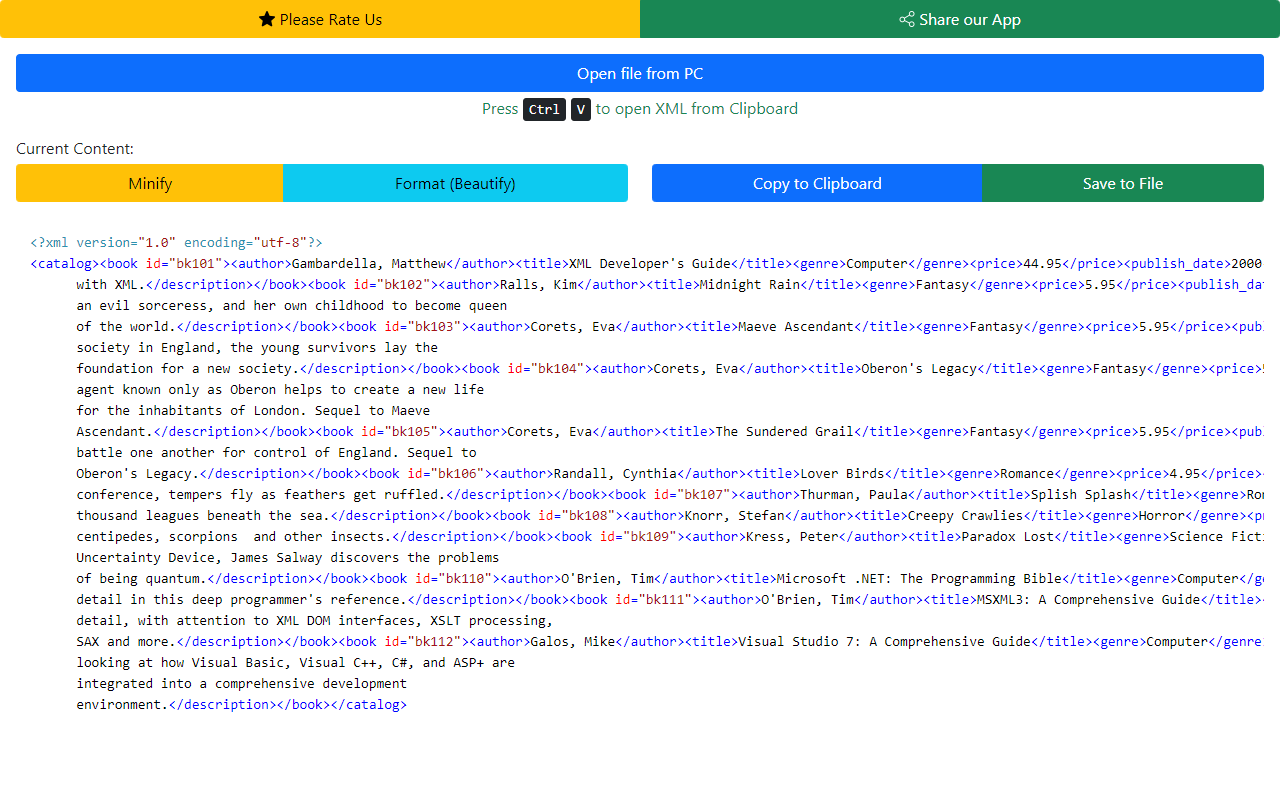
Task: Click the title "Midnight Rain" in the XML
Action: point(752,284)
